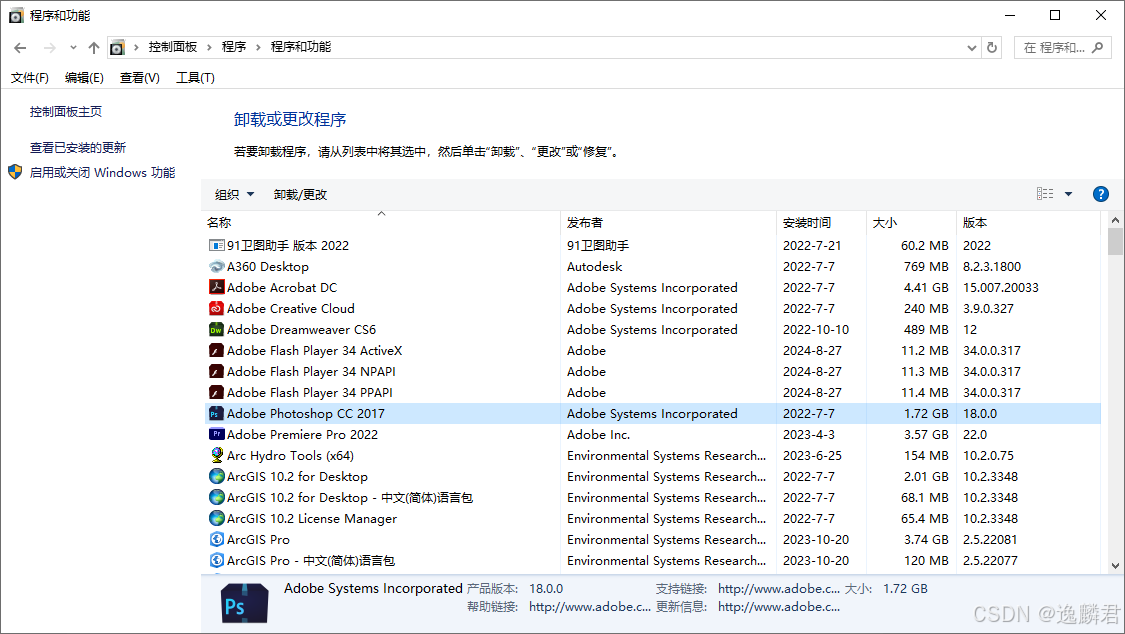Open the 编辑(E) menu

tap(84, 77)
